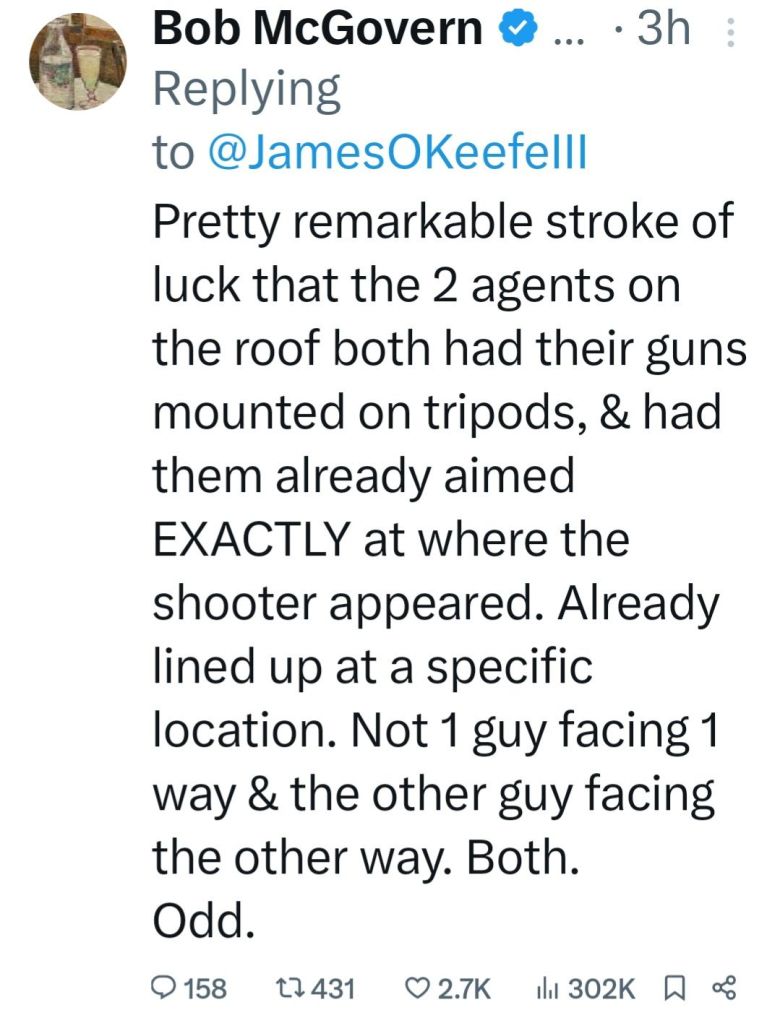Click the reply speech bubble icon
This screenshot has height=1023, width=780.
[x=163, y=988]
